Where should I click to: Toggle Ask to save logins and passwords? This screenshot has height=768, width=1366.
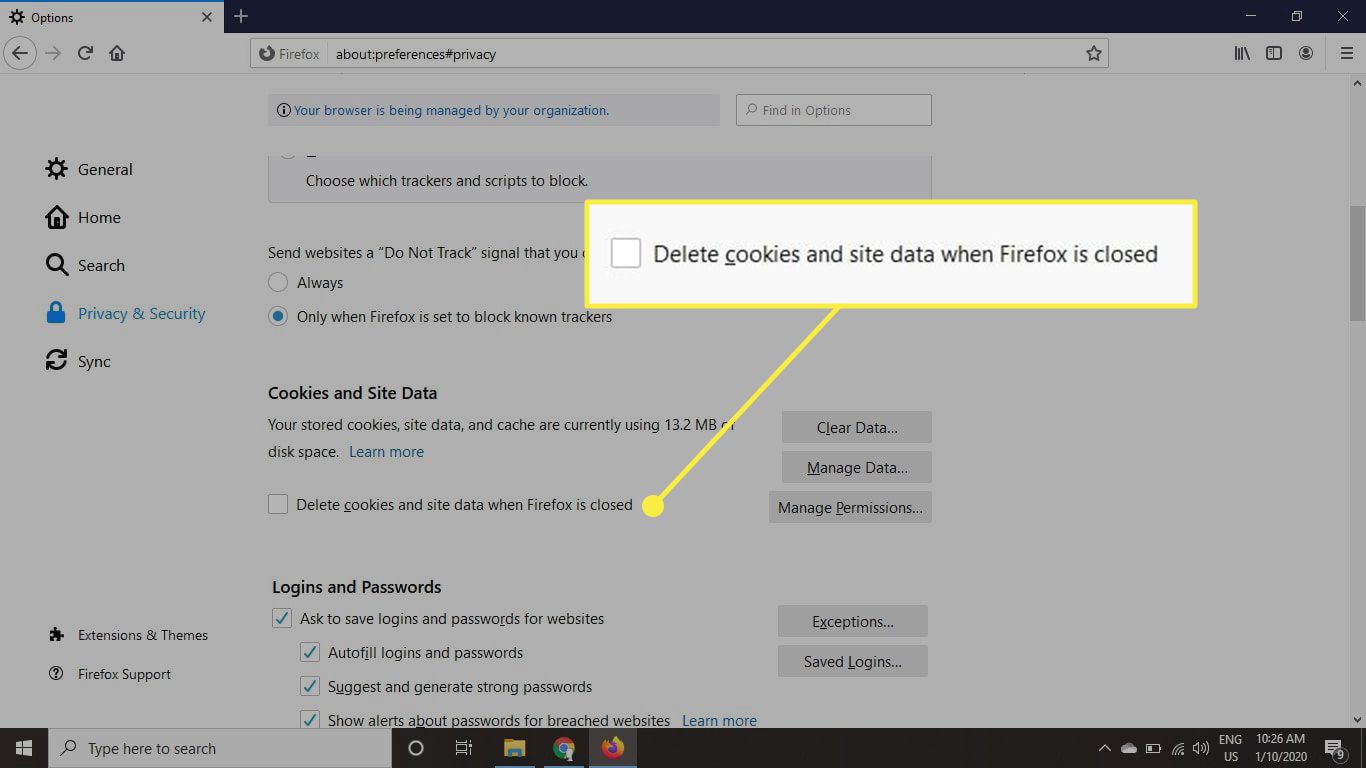pyautogui.click(x=282, y=619)
